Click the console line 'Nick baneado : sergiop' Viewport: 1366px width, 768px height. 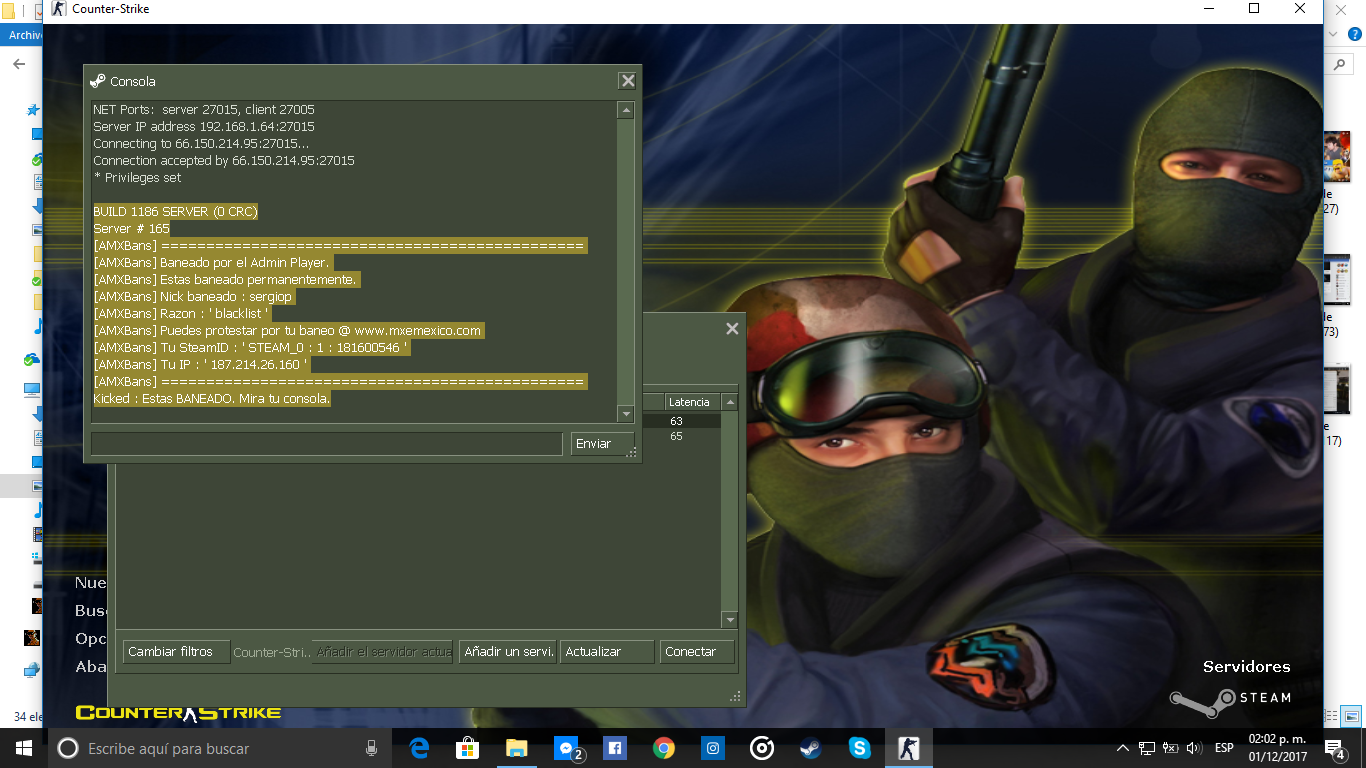(194, 297)
